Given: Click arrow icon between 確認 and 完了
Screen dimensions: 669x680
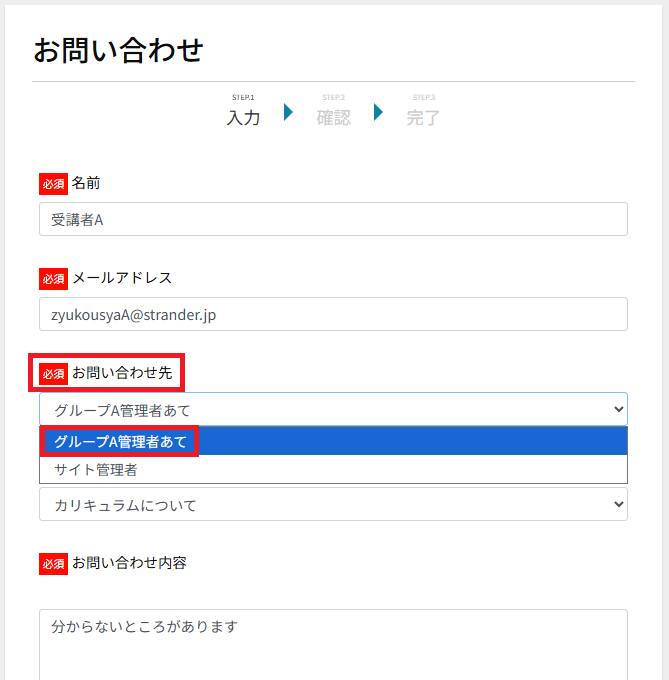Looking at the screenshot, I should (x=378, y=112).
